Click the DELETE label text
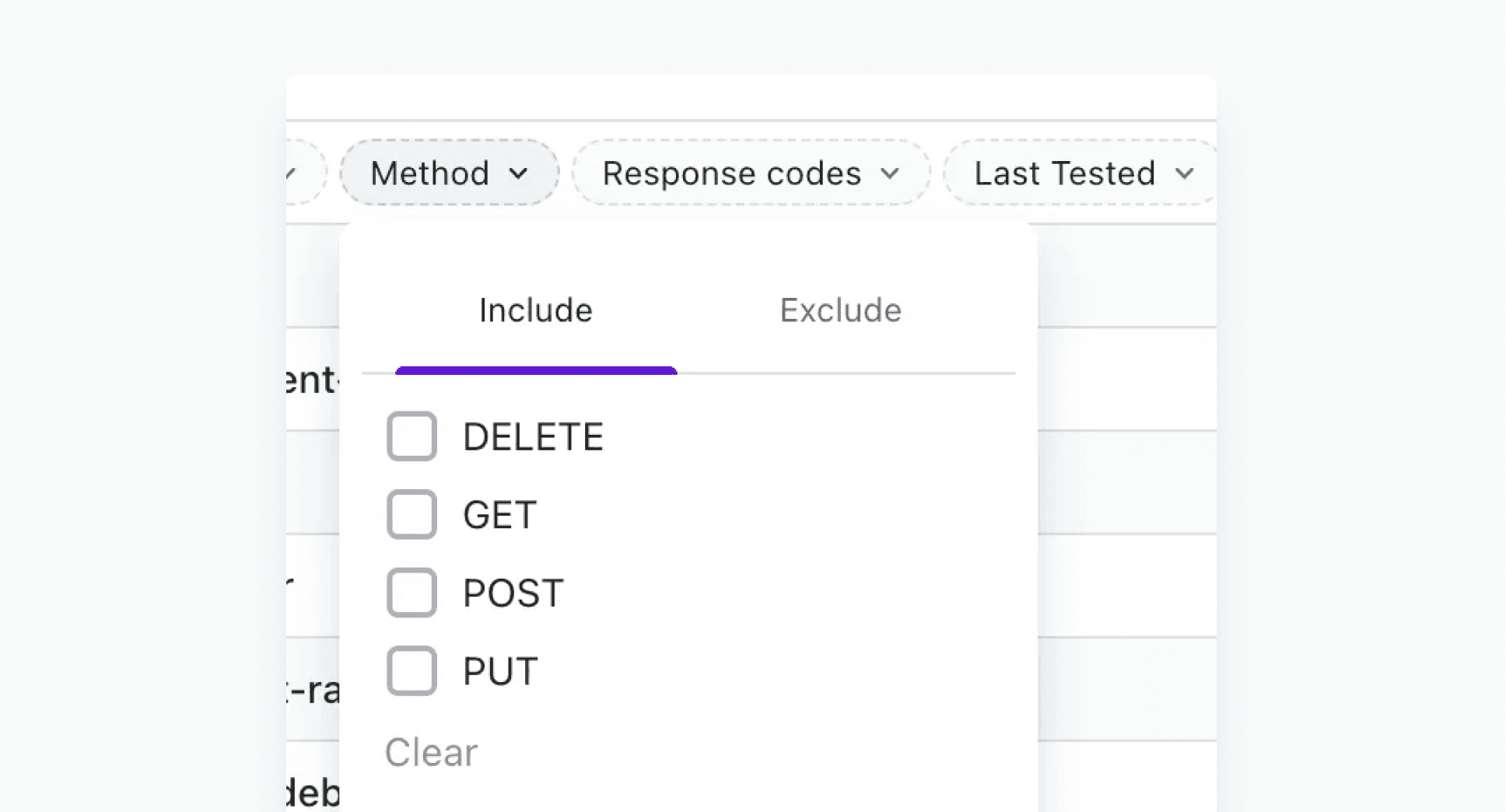1506x812 pixels. (533, 436)
